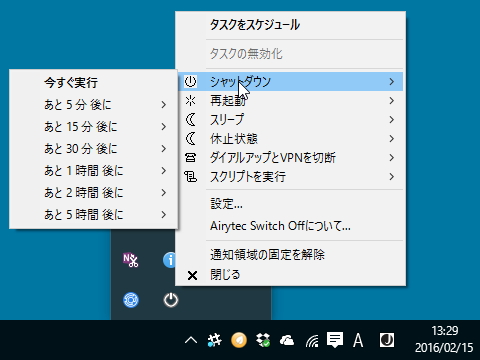Image resolution: width=480 pixels, height=360 pixels.
Task: Expand the 再起動 submenu arrow
Action: coord(392,100)
